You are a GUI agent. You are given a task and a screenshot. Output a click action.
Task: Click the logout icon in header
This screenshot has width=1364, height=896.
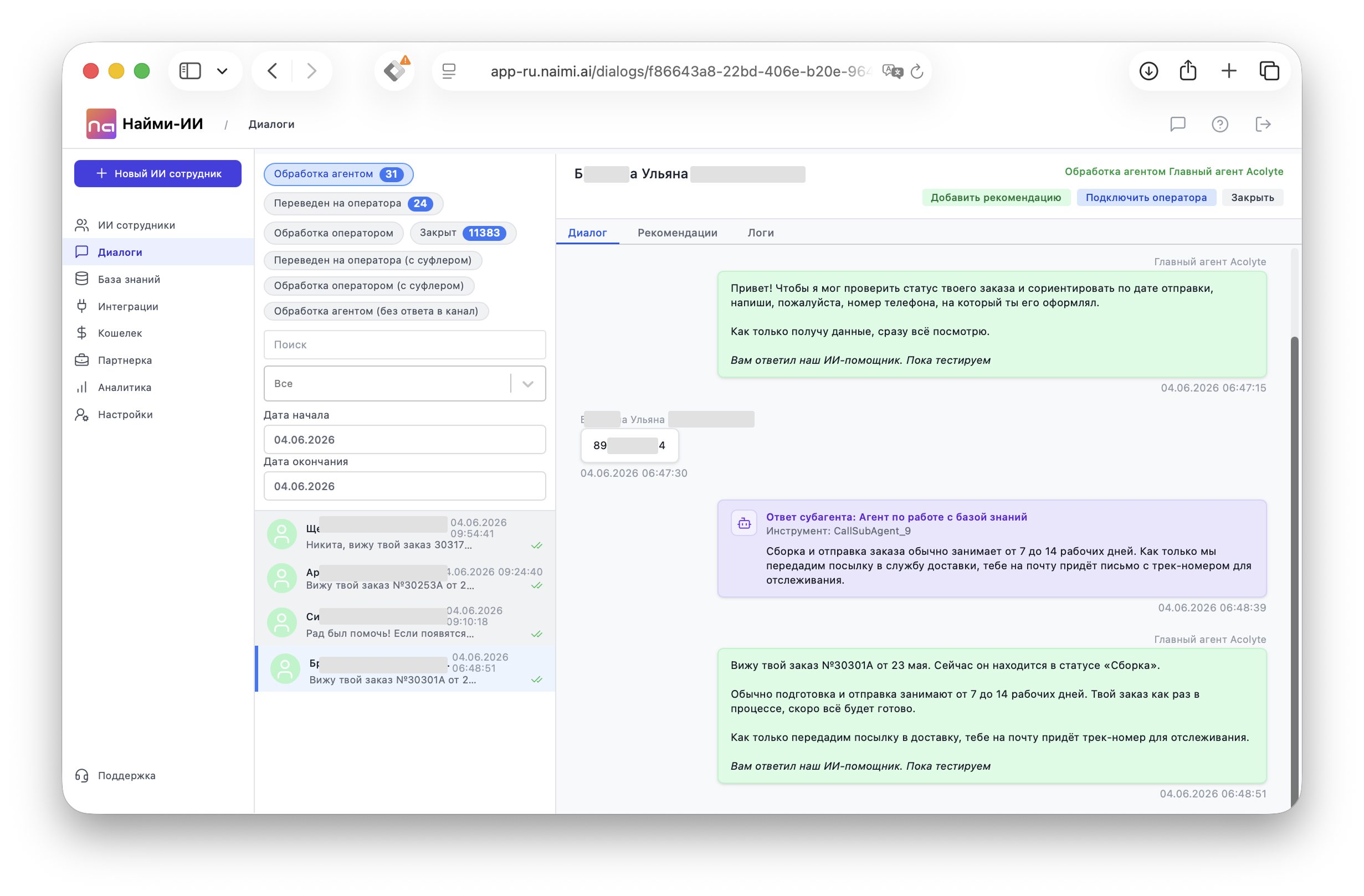tap(1263, 124)
